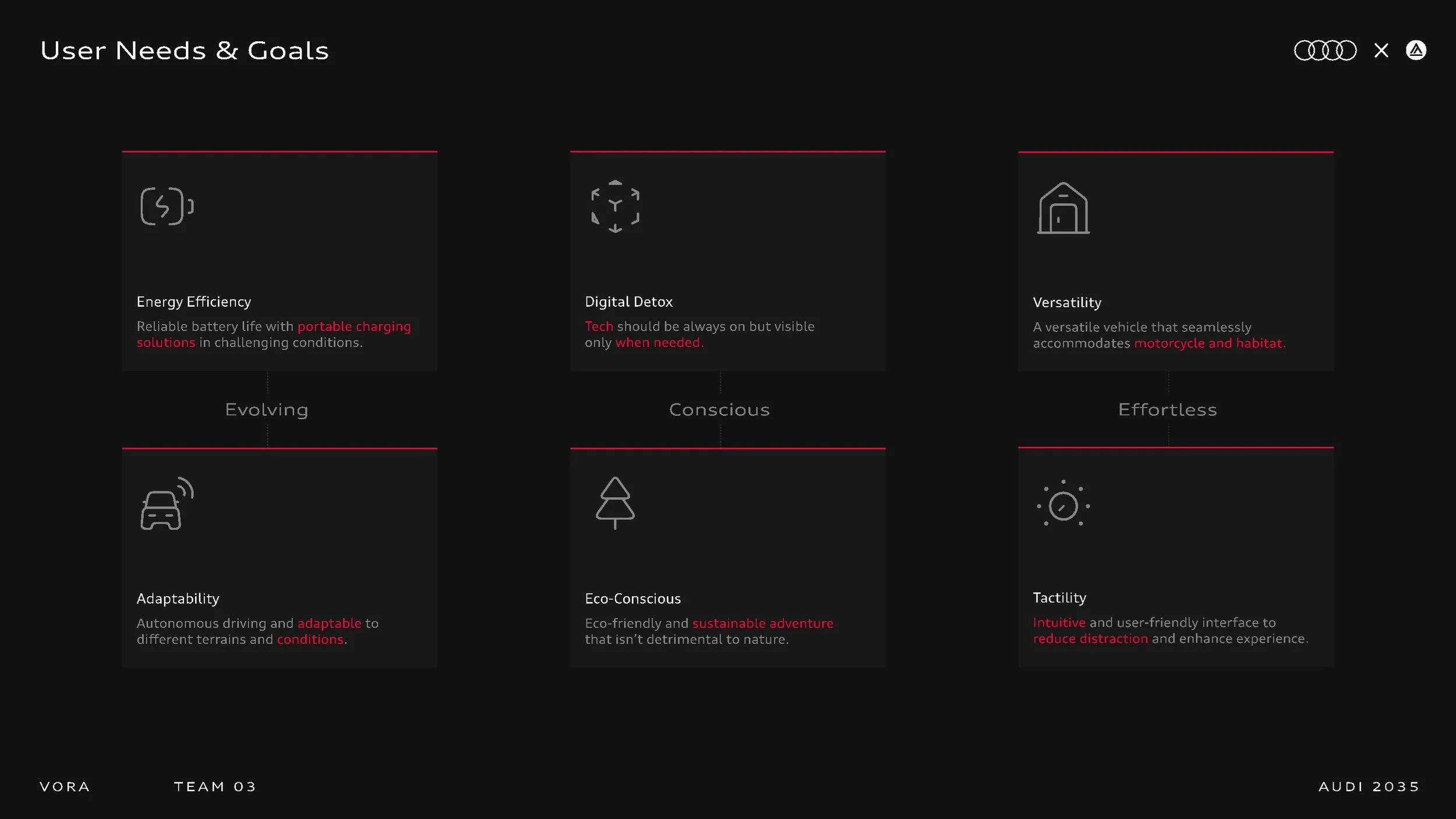Select the 'Adaptability' heading
The height and width of the screenshot is (819, 1456).
point(178,599)
